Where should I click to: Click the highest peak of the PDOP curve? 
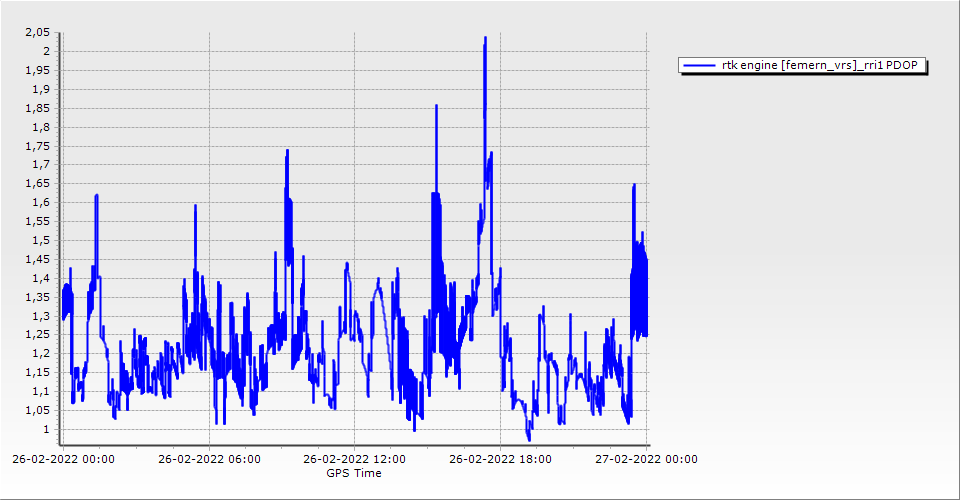point(485,38)
